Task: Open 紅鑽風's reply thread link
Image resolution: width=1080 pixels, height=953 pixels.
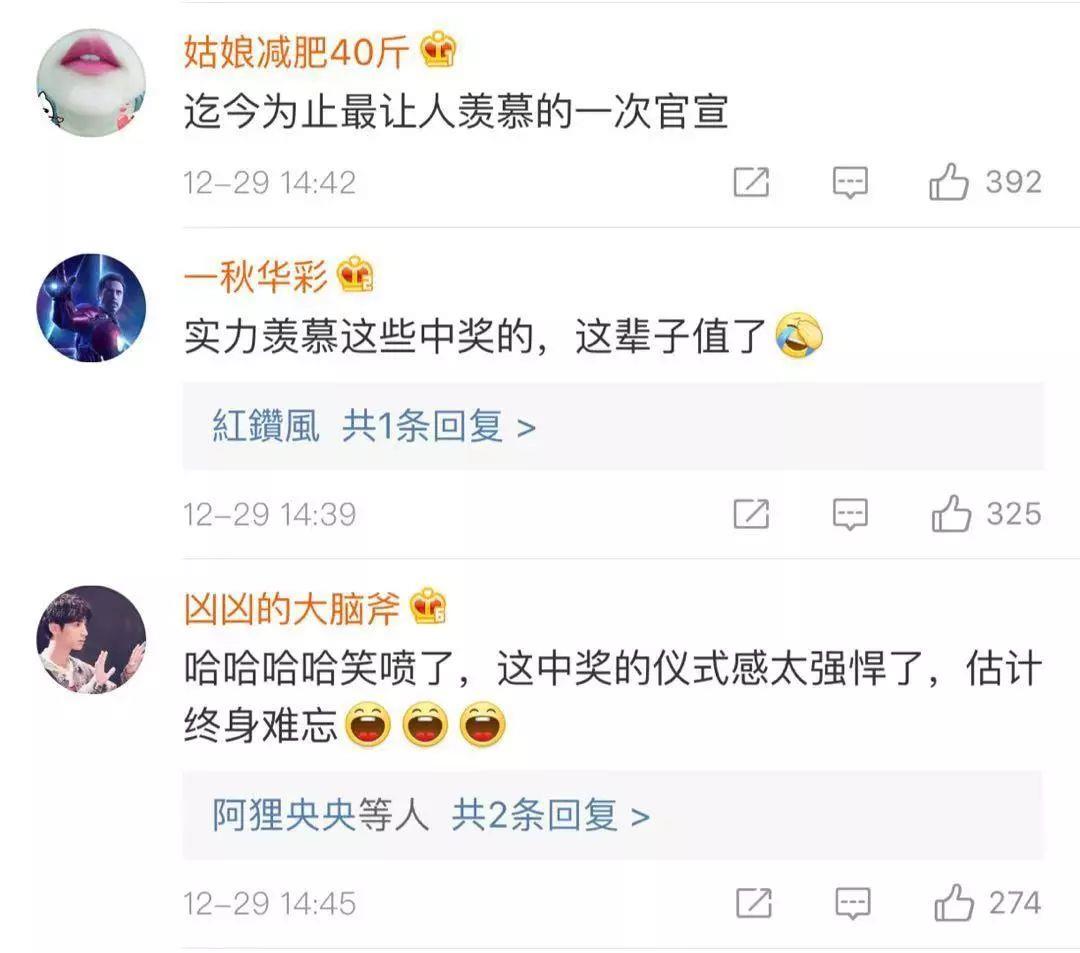Action: [x=266, y=426]
